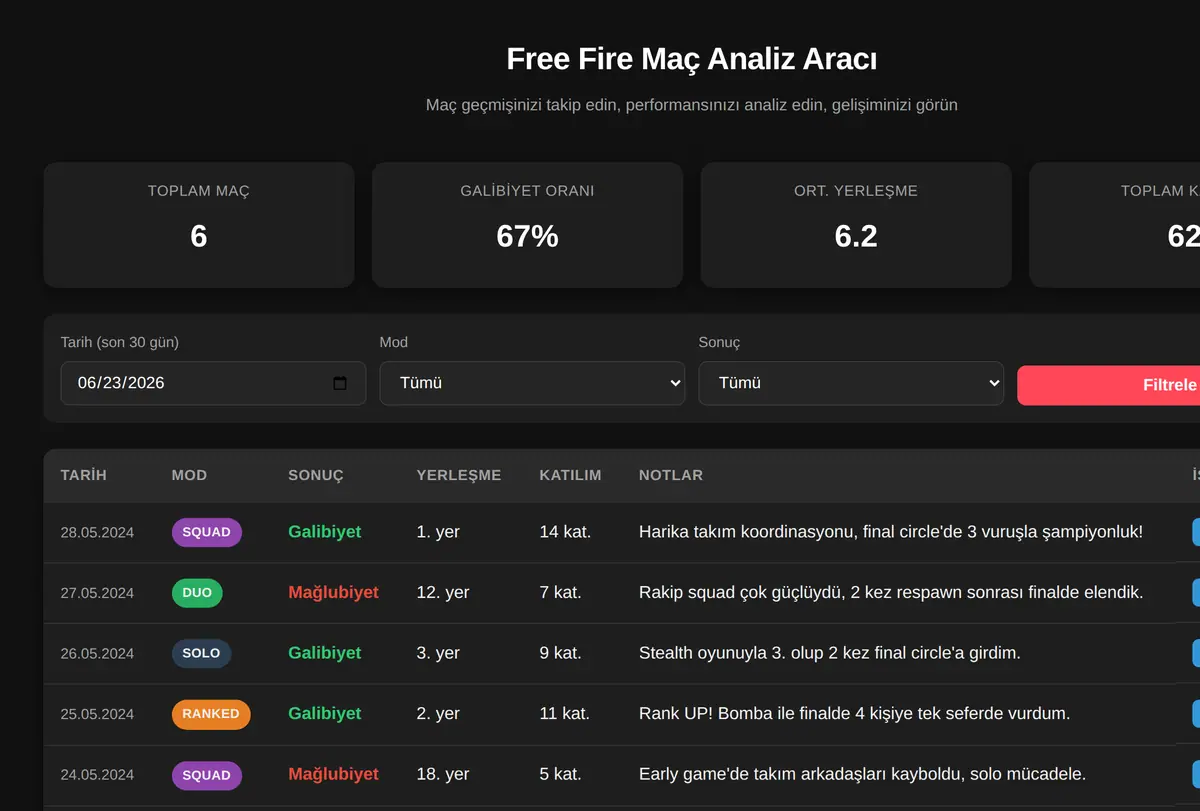
Task: Click the date 26.05.2024 in the table
Action: (x=97, y=653)
